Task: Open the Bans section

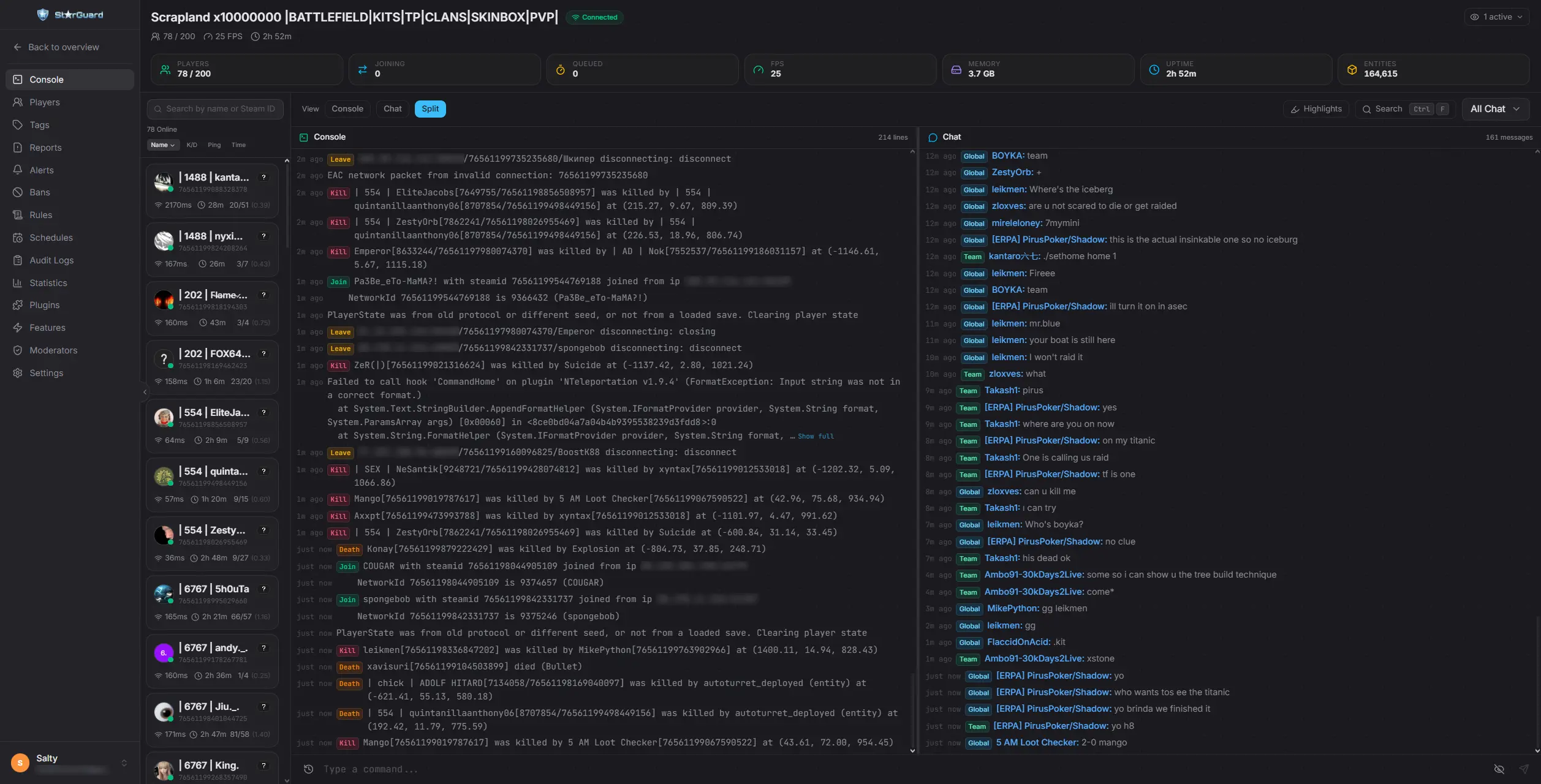Action: point(40,192)
